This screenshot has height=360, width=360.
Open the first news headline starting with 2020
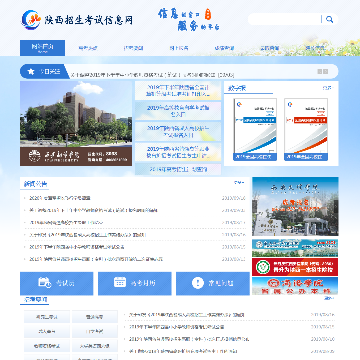point(60,198)
